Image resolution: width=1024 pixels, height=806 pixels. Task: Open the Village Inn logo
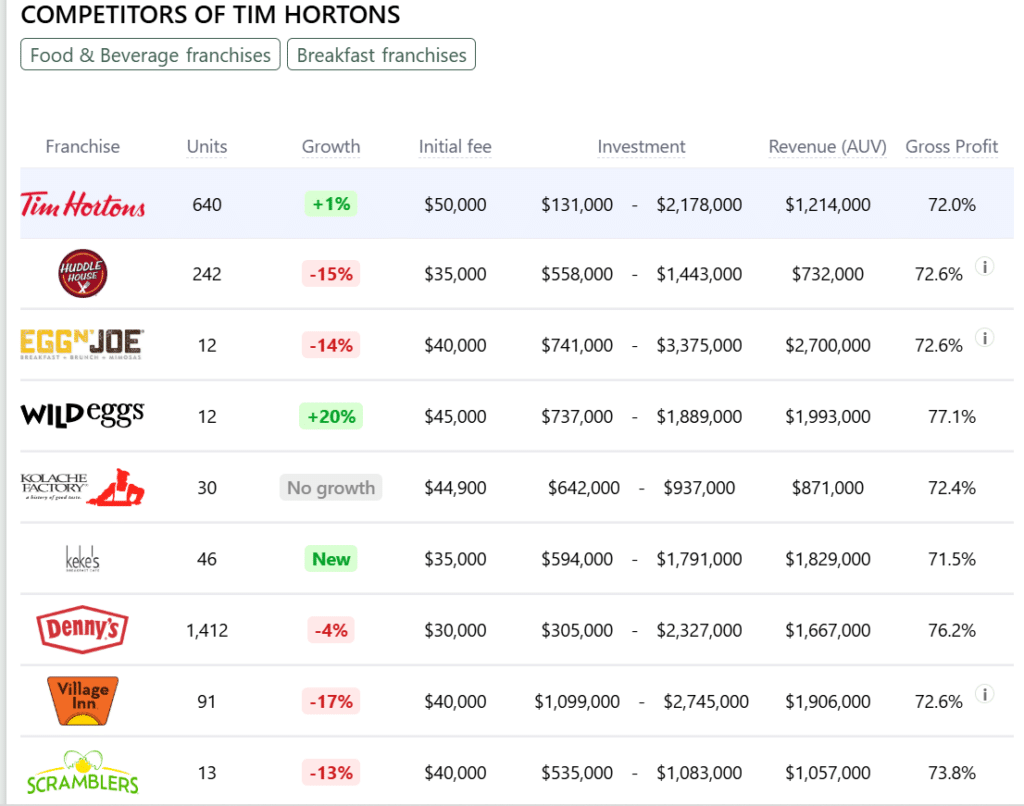tap(83, 701)
